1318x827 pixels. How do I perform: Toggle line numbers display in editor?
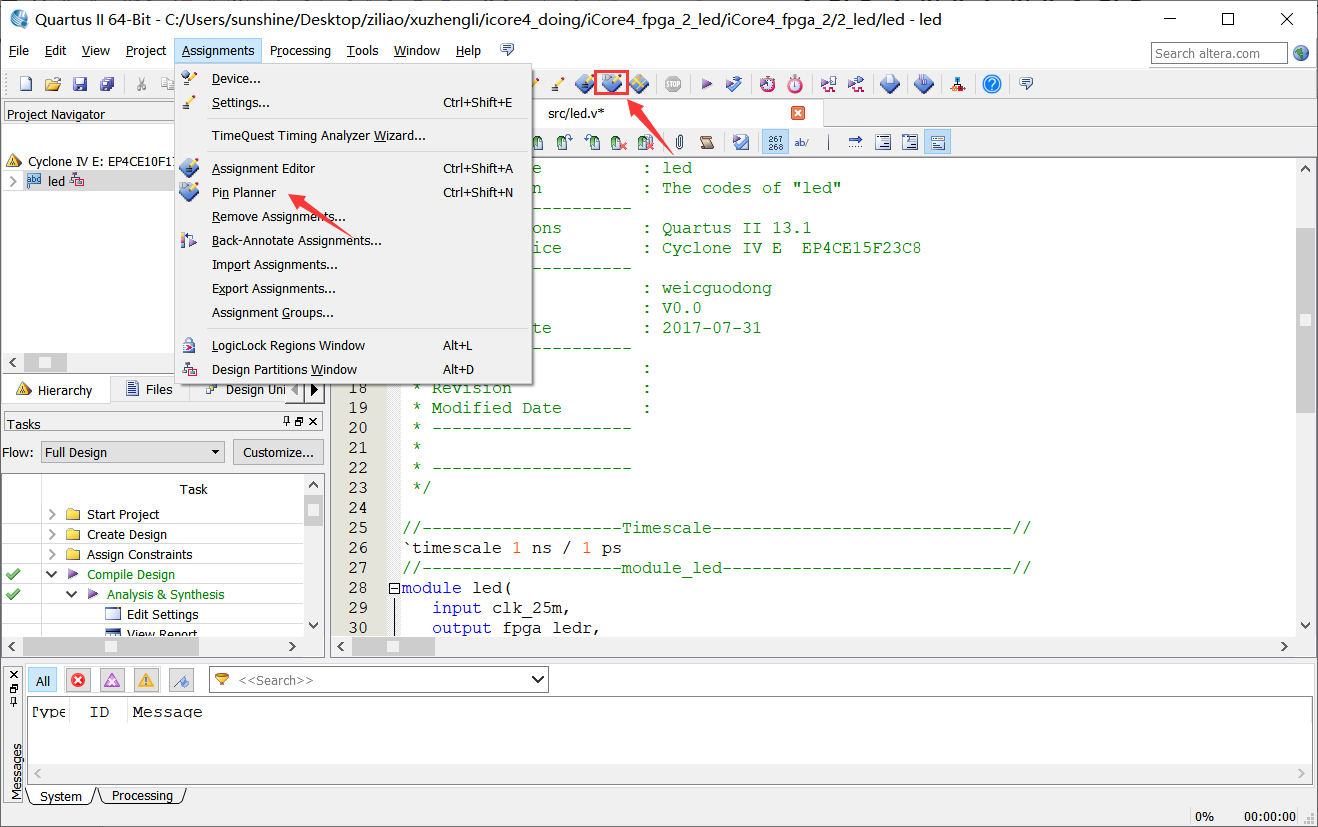pyautogui.click(x=774, y=142)
